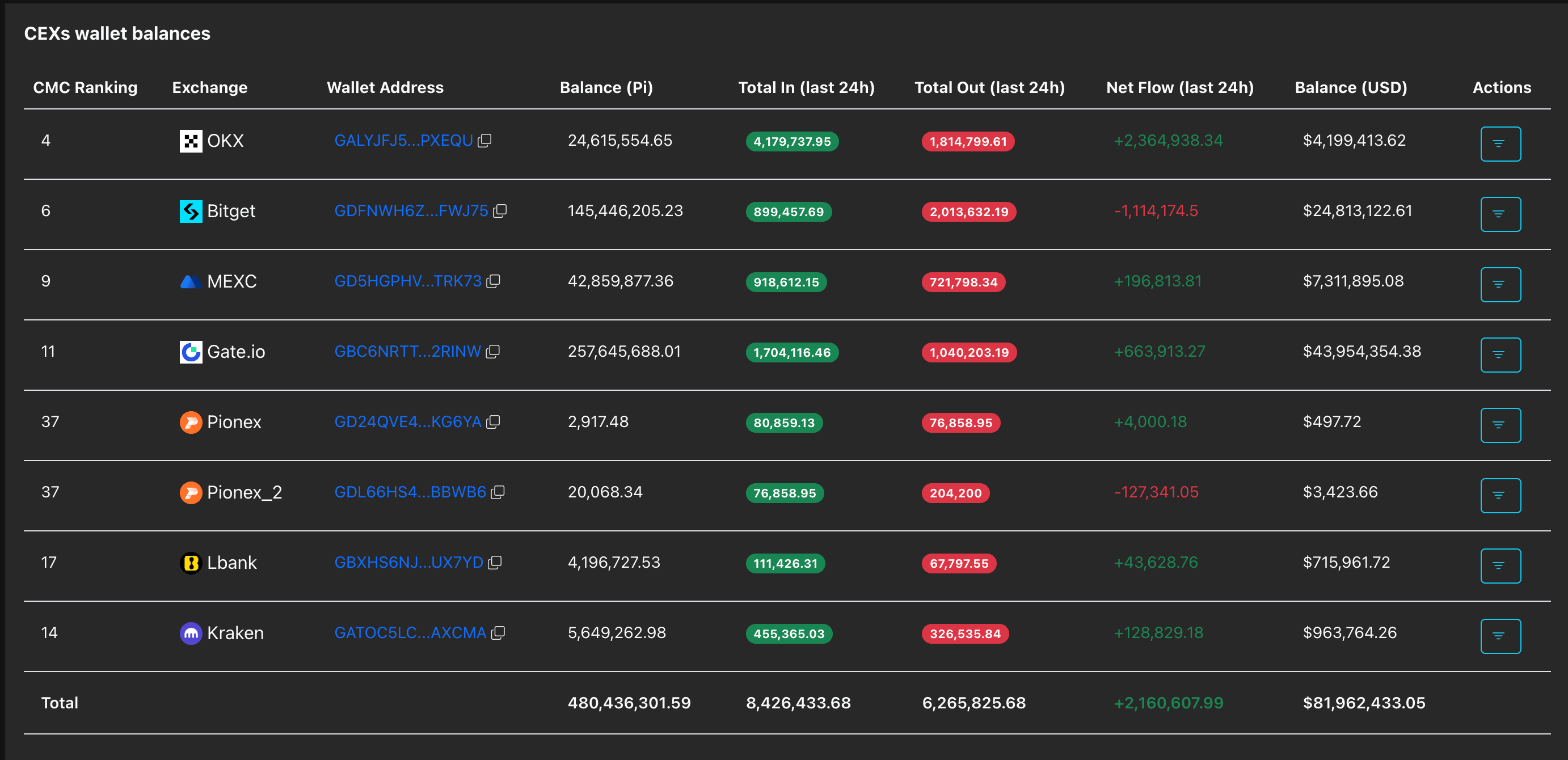Open filter action for Kraken row
Screen dimensions: 1568x760
point(1500,636)
